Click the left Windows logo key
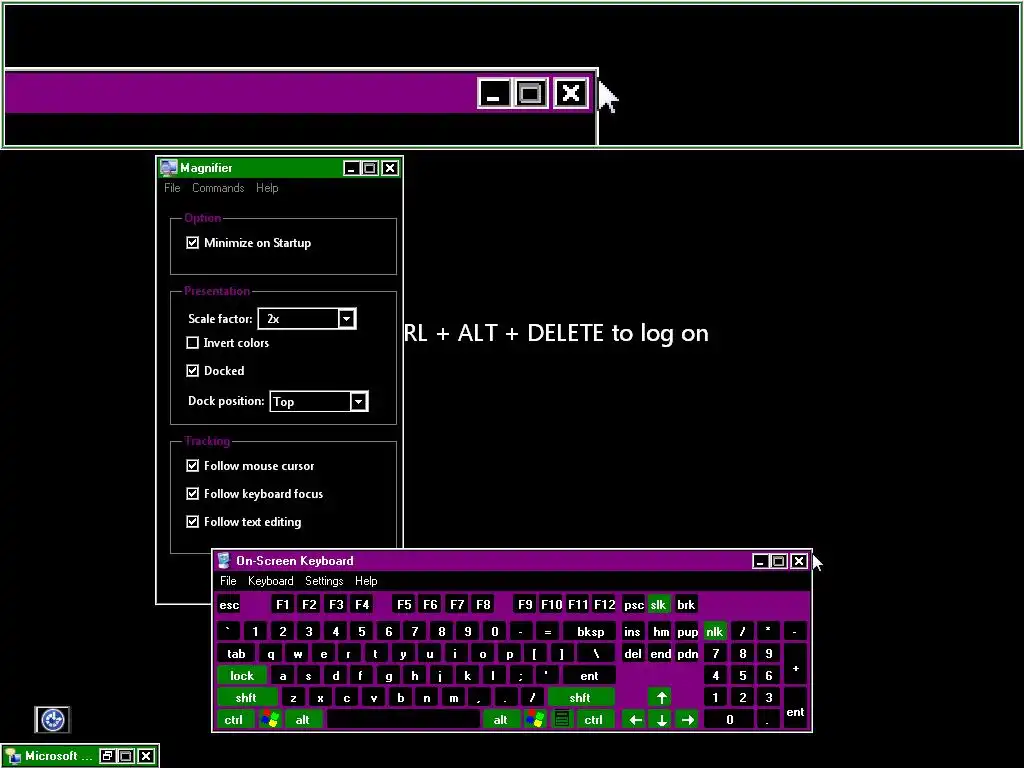This screenshot has width=1024, height=768. (270, 720)
